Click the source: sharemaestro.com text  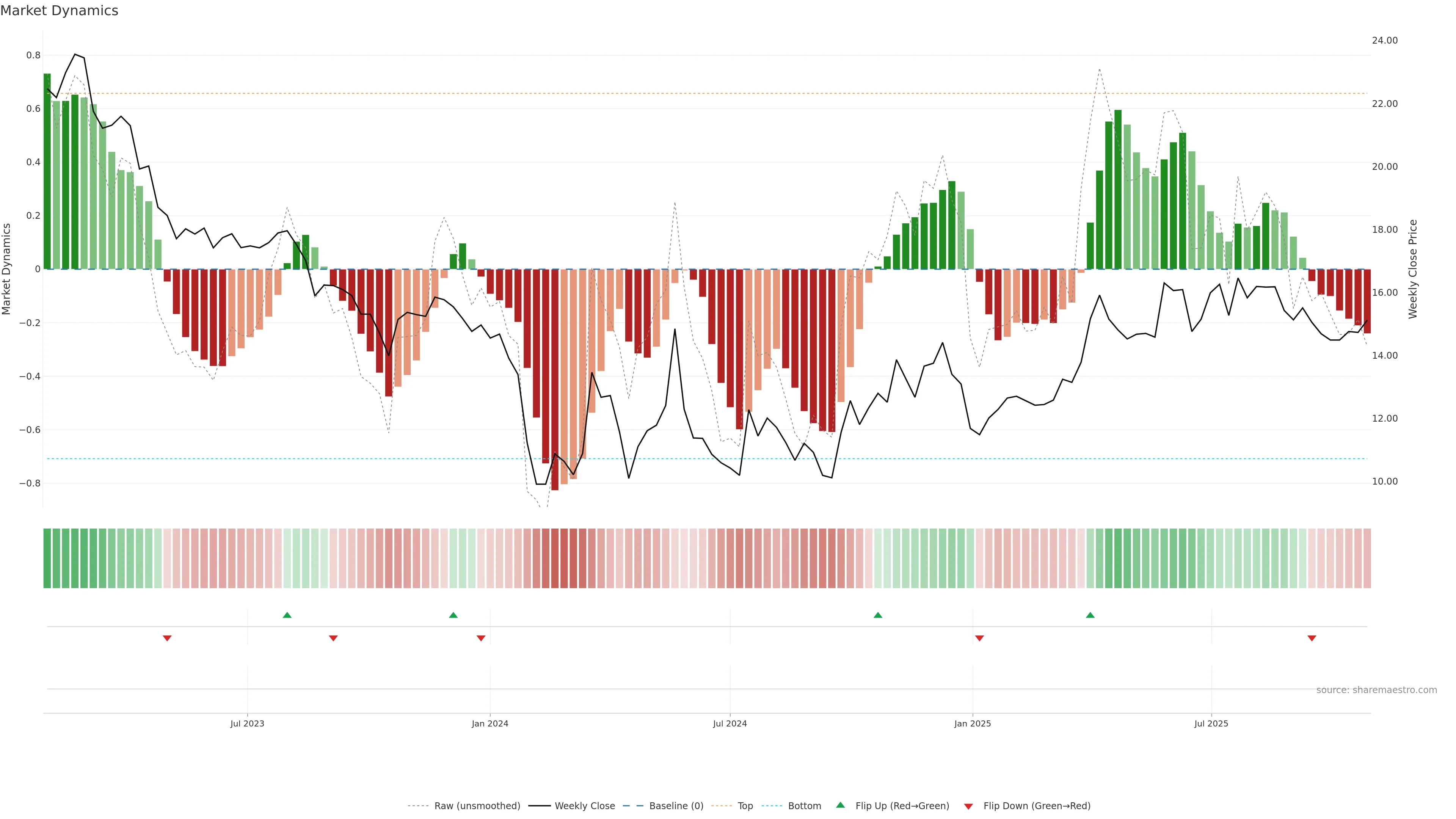[x=1376, y=690]
